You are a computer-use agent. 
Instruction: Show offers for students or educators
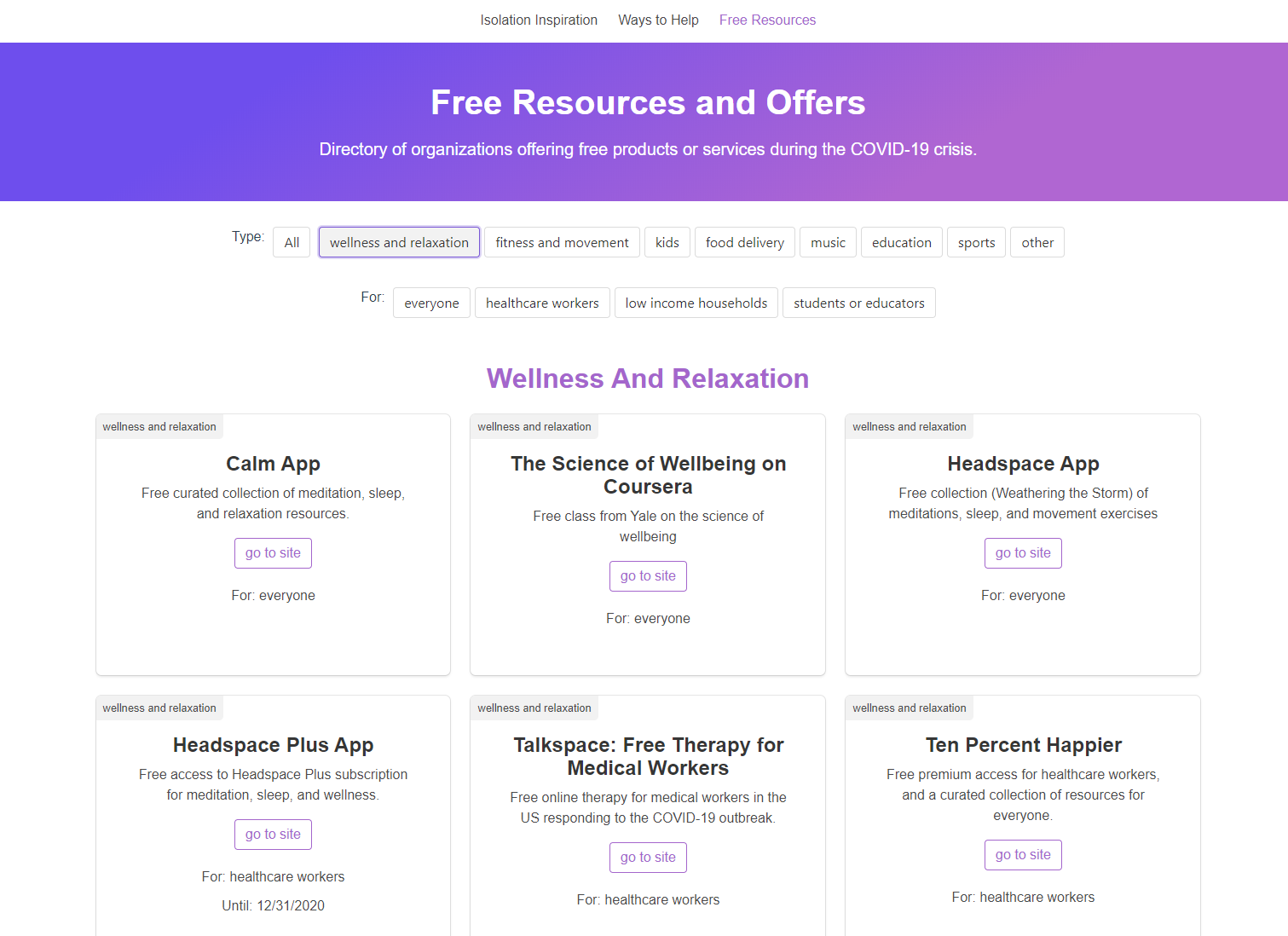pos(859,303)
